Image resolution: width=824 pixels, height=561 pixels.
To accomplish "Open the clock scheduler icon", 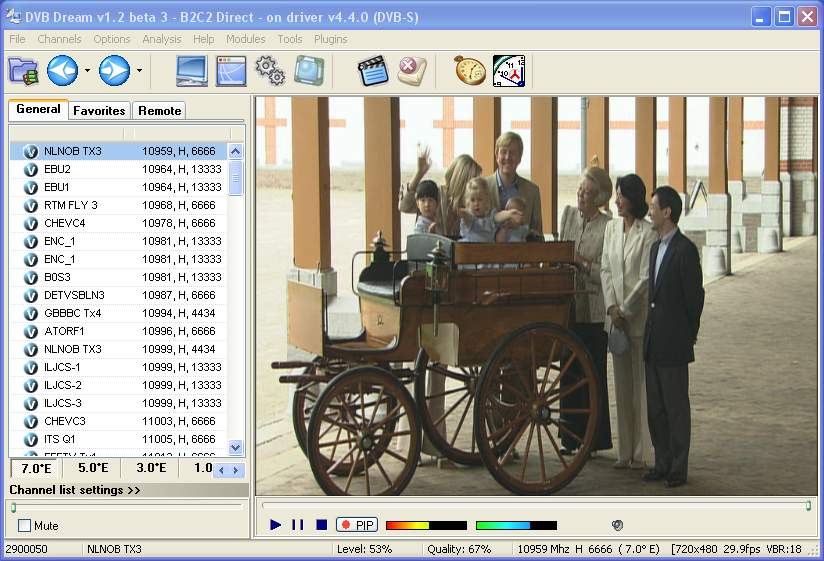I will 508,71.
